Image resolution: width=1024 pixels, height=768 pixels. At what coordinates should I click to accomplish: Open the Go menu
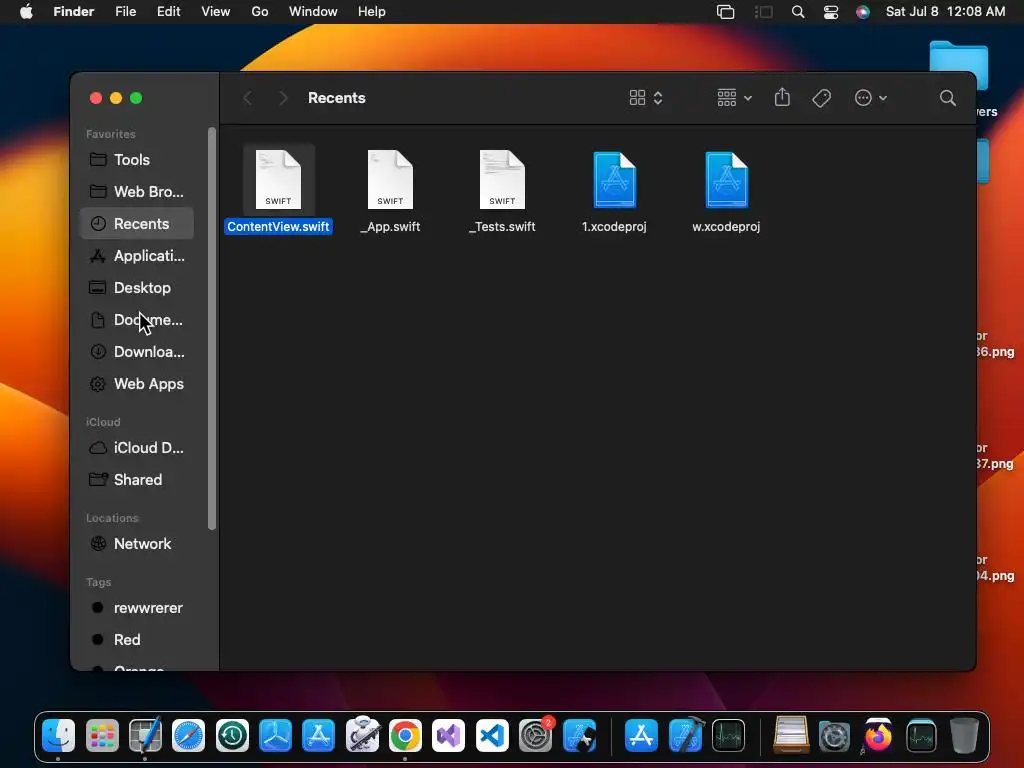pyautogui.click(x=260, y=11)
